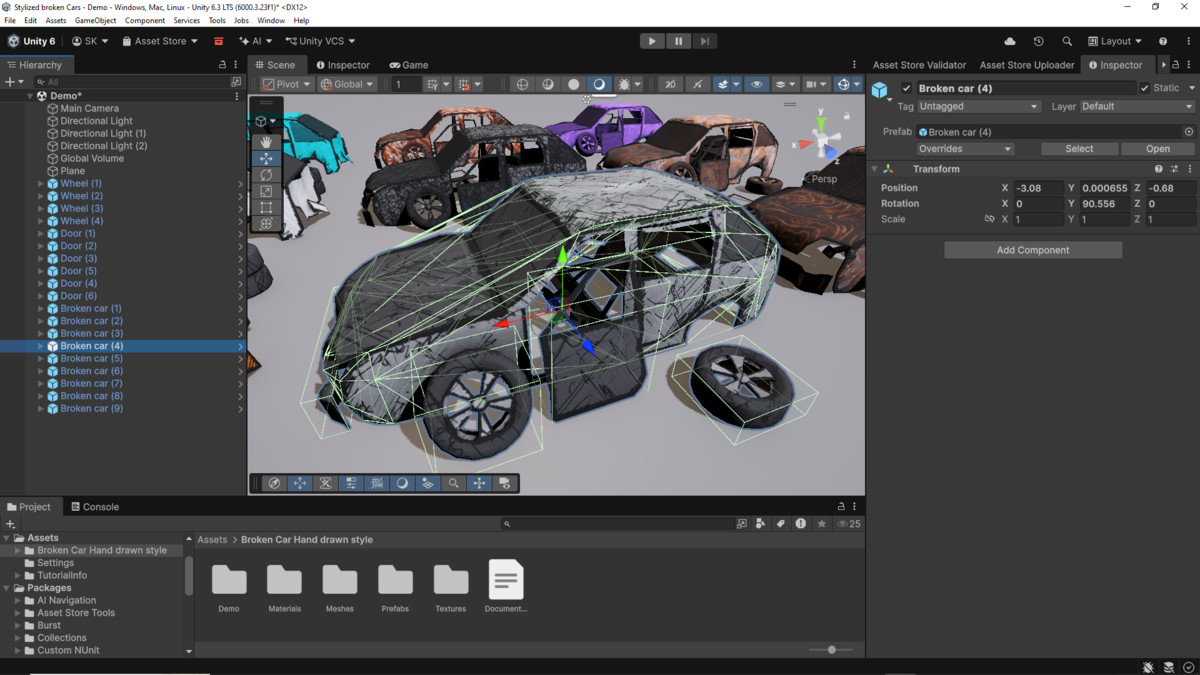Click the Play button
Viewport: 1200px width, 675px height.
(x=652, y=41)
